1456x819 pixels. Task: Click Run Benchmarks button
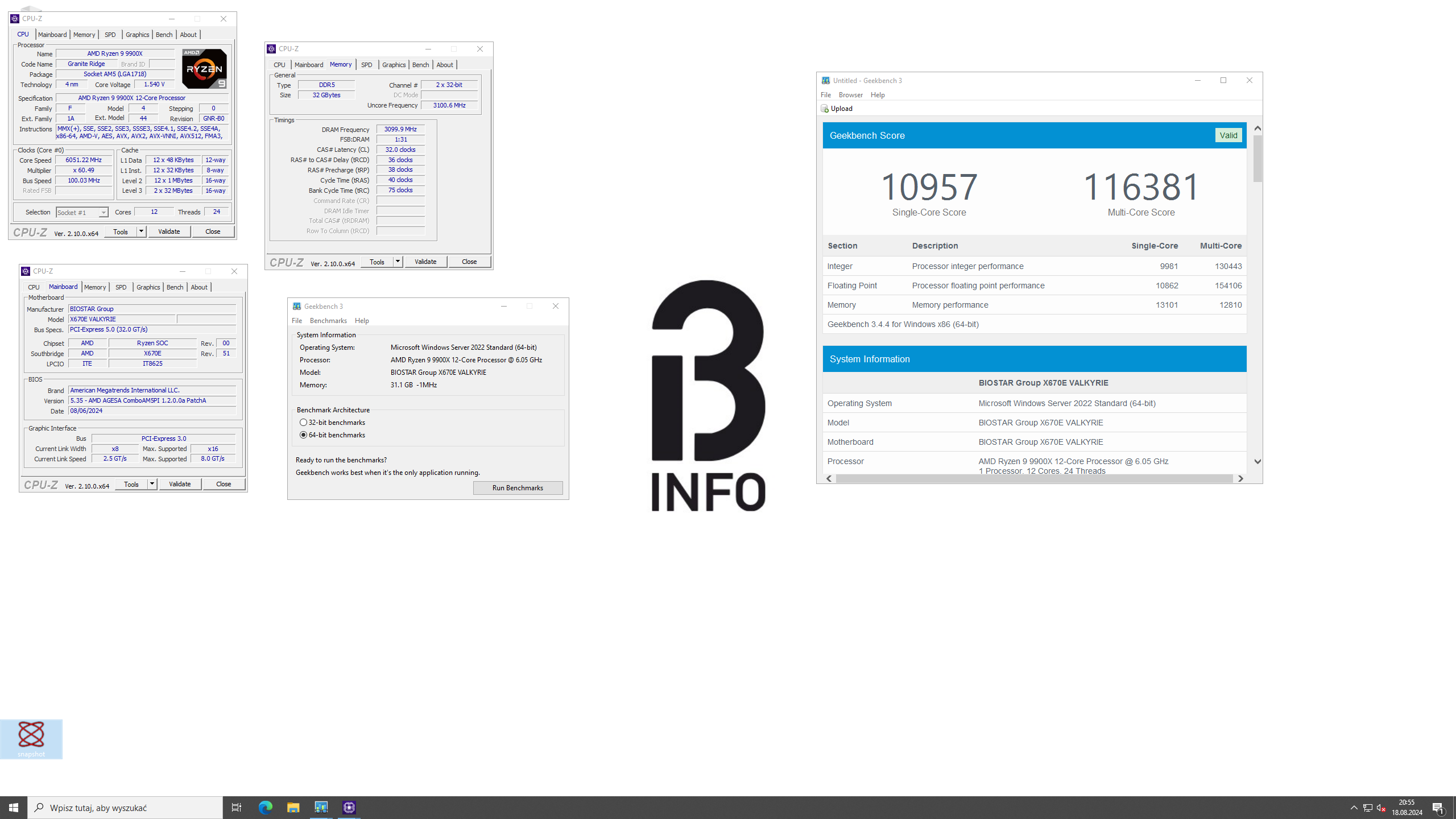(x=518, y=488)
